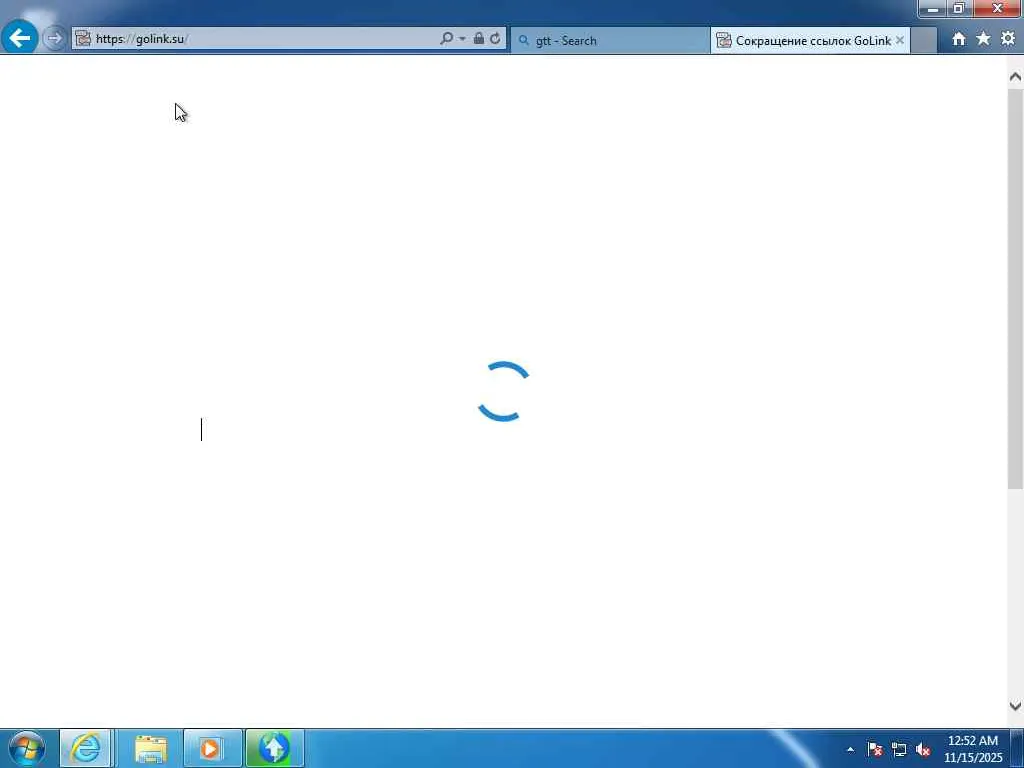
Task: Click the Forward navigation arrow
Action: (x=55, y=39)
